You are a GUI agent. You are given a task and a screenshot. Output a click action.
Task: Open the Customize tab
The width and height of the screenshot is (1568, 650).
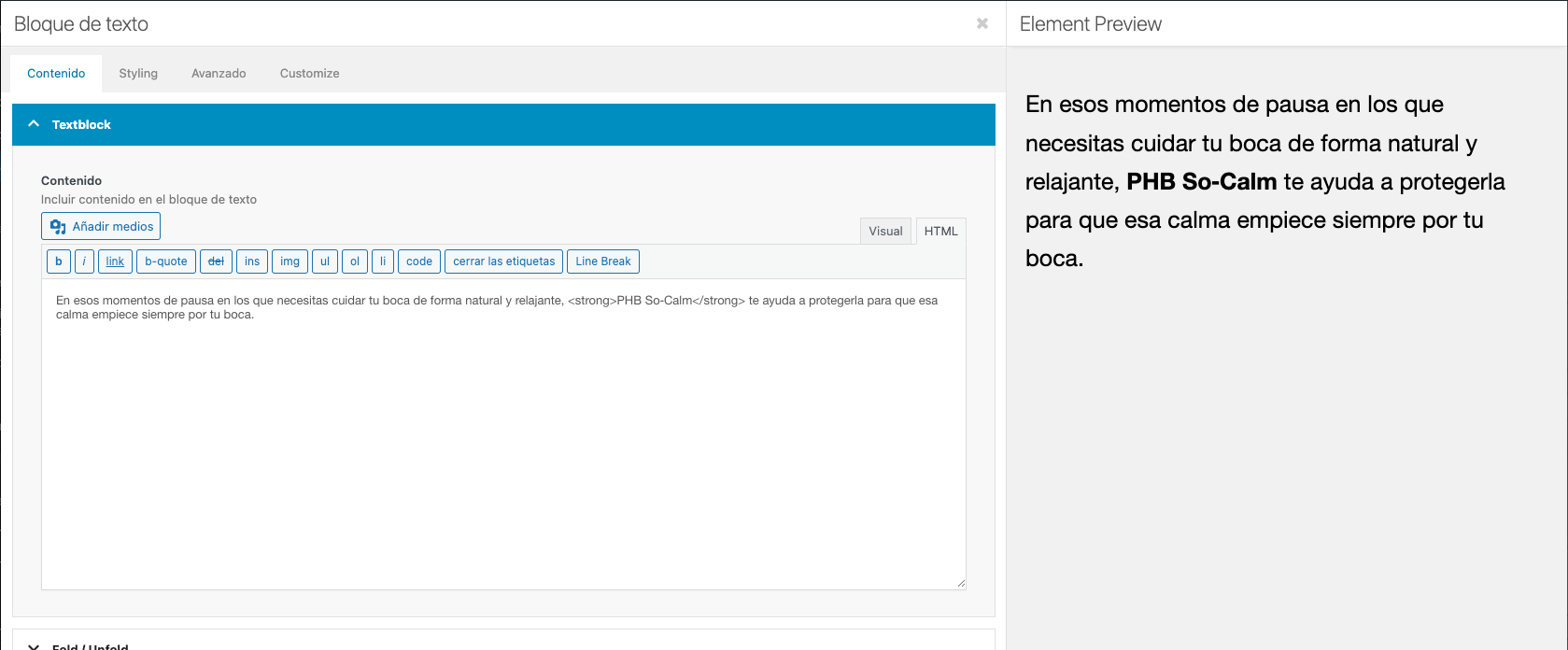(309, 73)
